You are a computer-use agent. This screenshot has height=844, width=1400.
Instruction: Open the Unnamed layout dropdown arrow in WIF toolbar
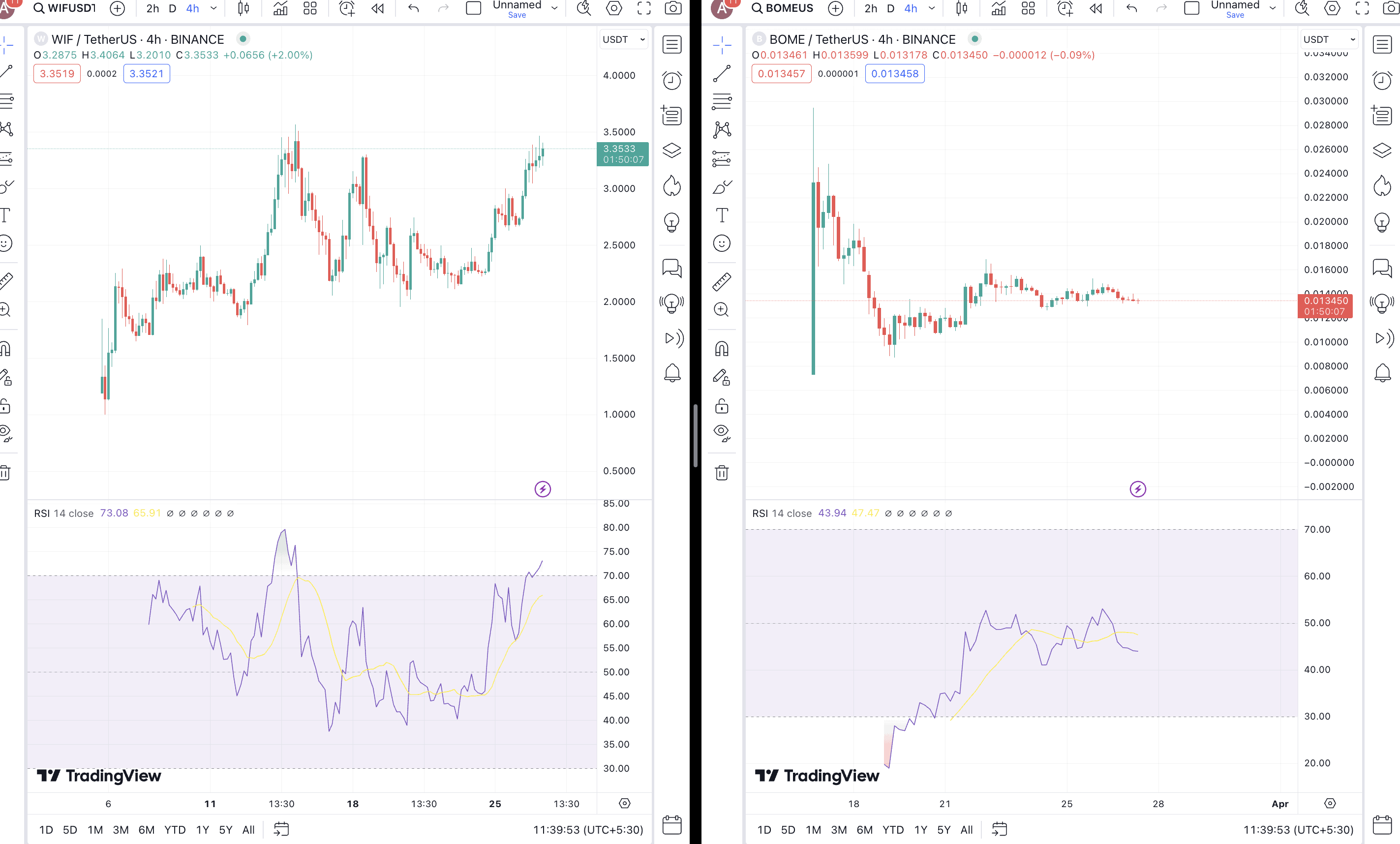(x=554, y=8)
